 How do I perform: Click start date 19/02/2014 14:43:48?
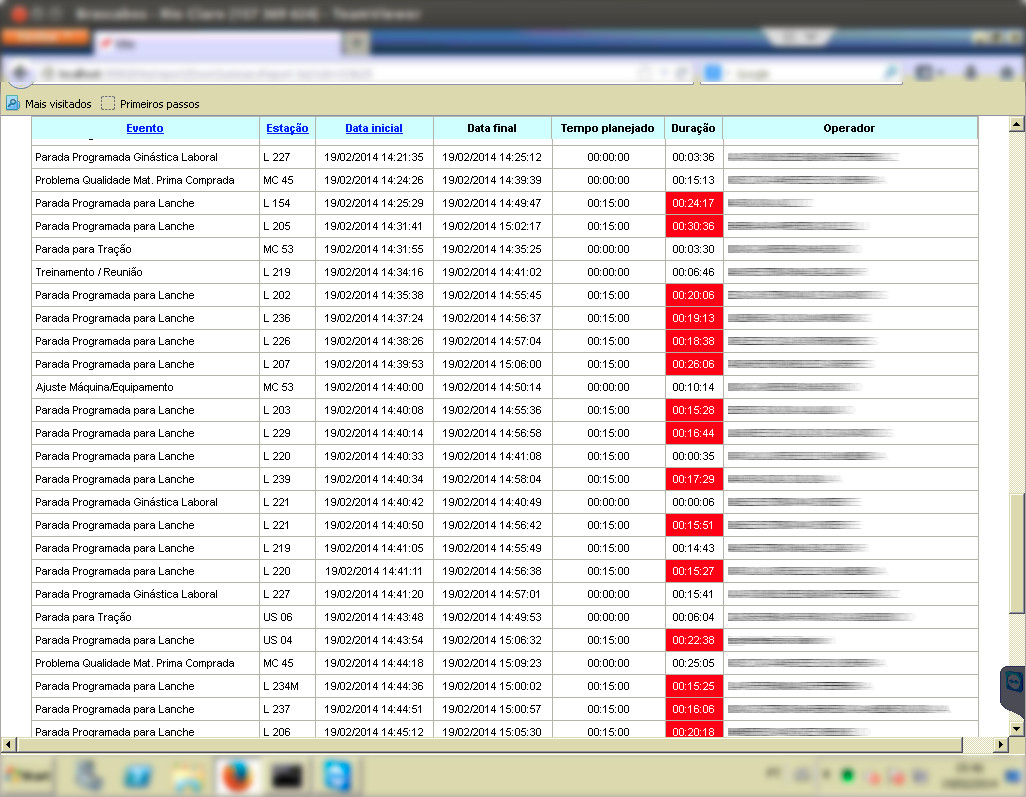tap(374, 617)
